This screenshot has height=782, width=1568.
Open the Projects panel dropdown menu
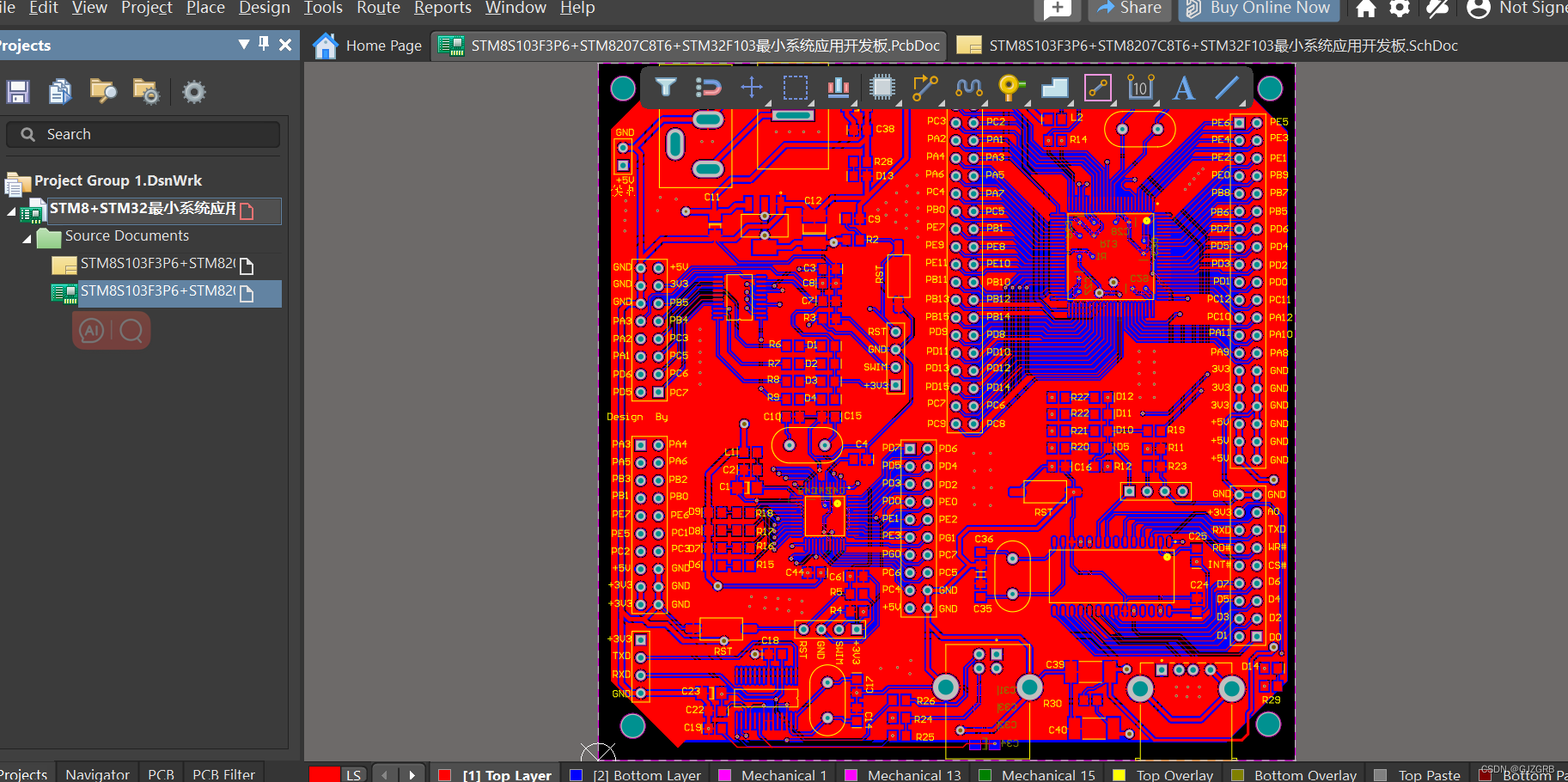coord(243,45)
